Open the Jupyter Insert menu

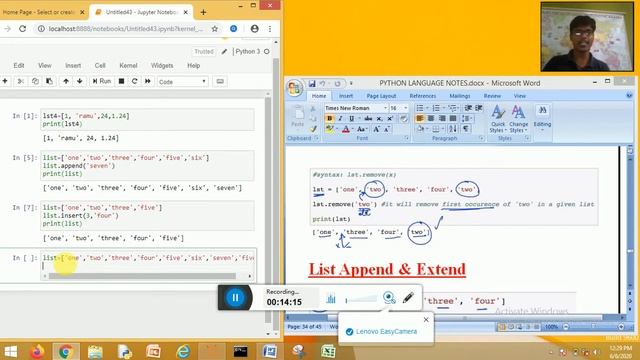tap(73, 65)
